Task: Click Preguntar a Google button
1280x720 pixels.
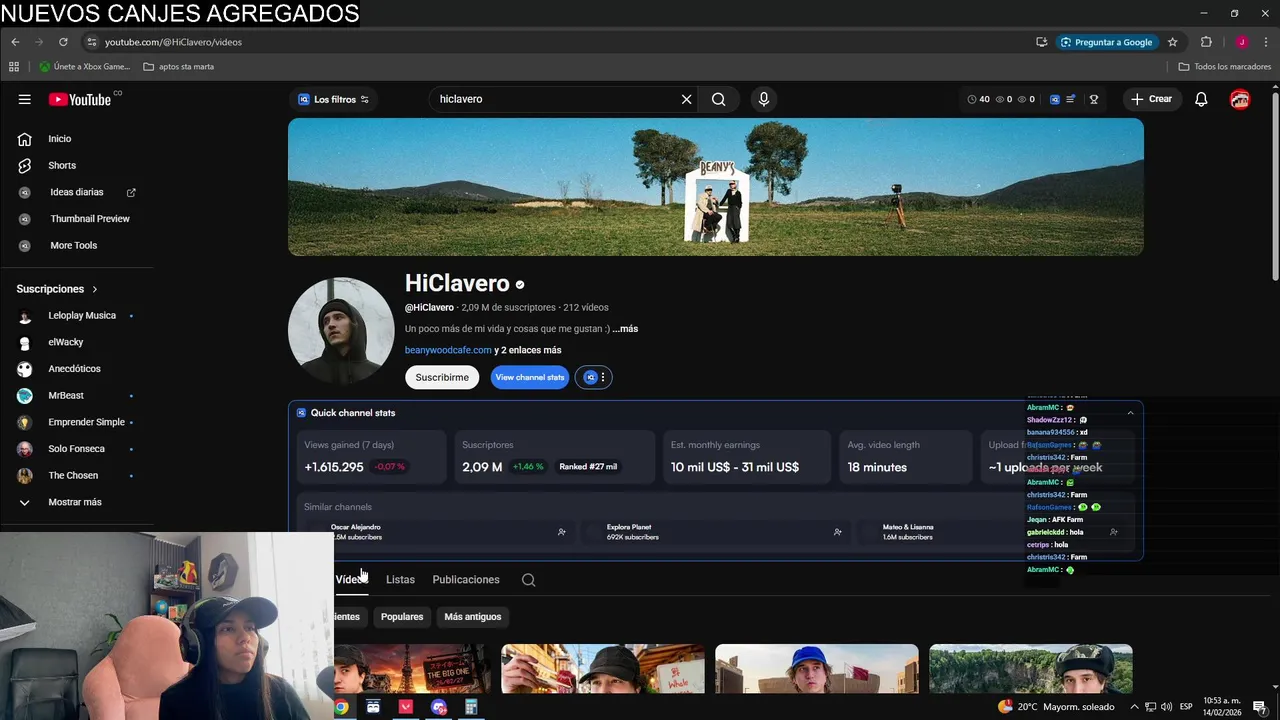Action: (x=1106, y=42)
